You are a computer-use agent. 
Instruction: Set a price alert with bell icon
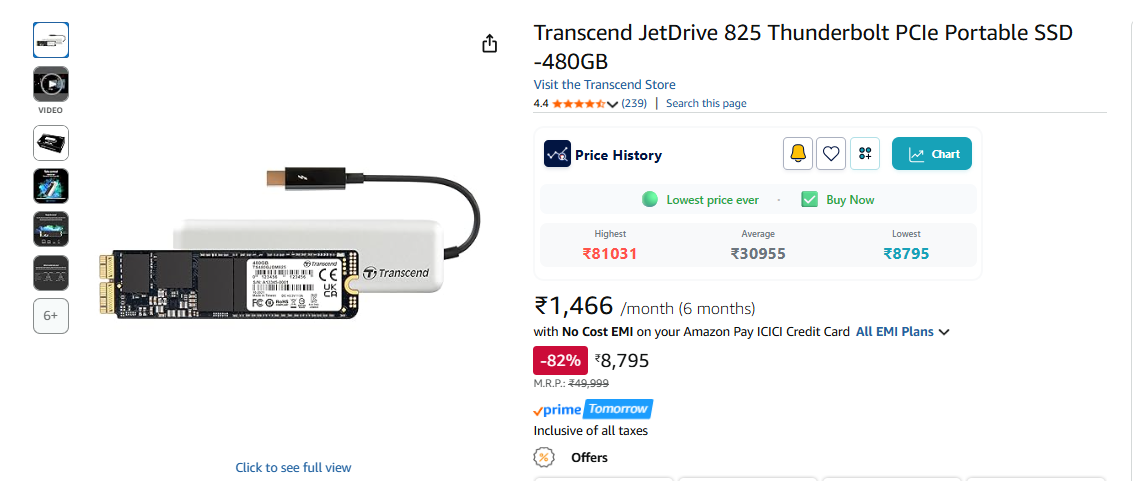pyautogui.click(x=797, y=153)
